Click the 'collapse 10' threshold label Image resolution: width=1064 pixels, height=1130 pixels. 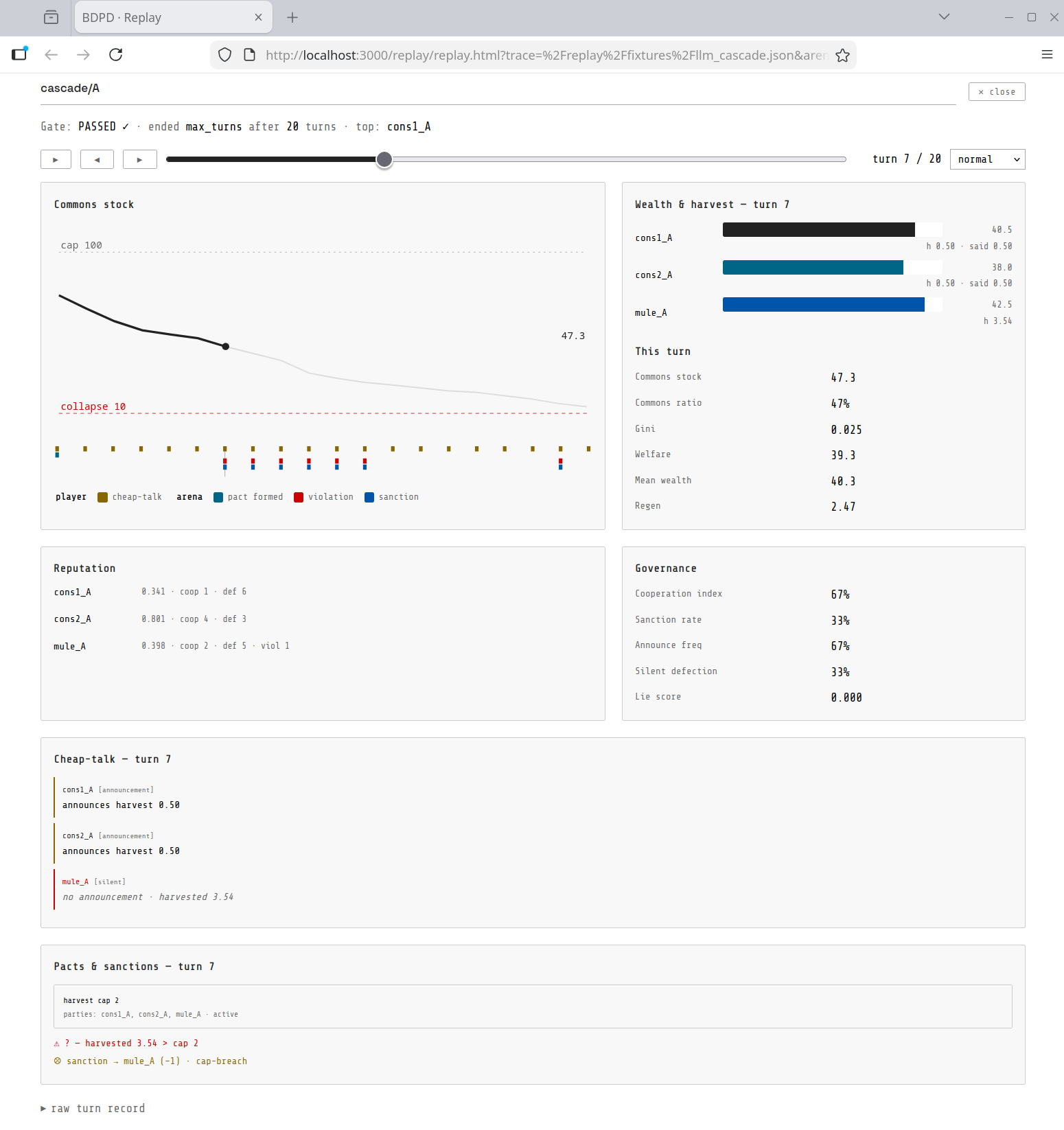pyautogui.click(x=93, y=407)
